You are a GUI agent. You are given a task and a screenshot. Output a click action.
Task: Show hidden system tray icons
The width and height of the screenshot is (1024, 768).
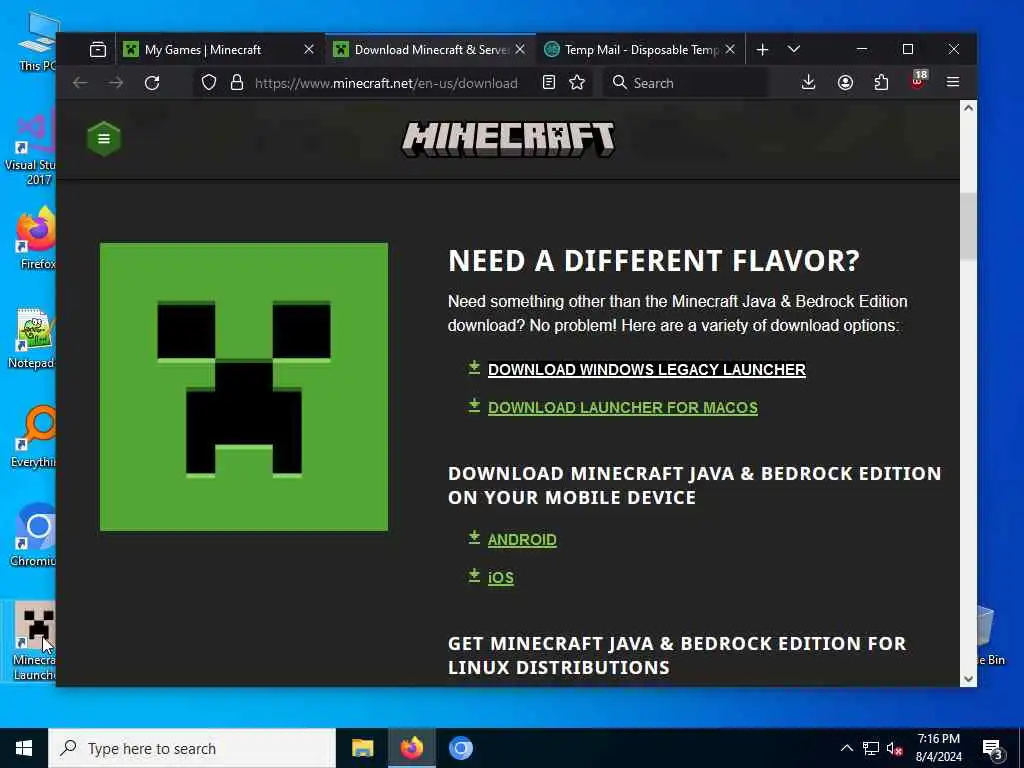point(846,748)
